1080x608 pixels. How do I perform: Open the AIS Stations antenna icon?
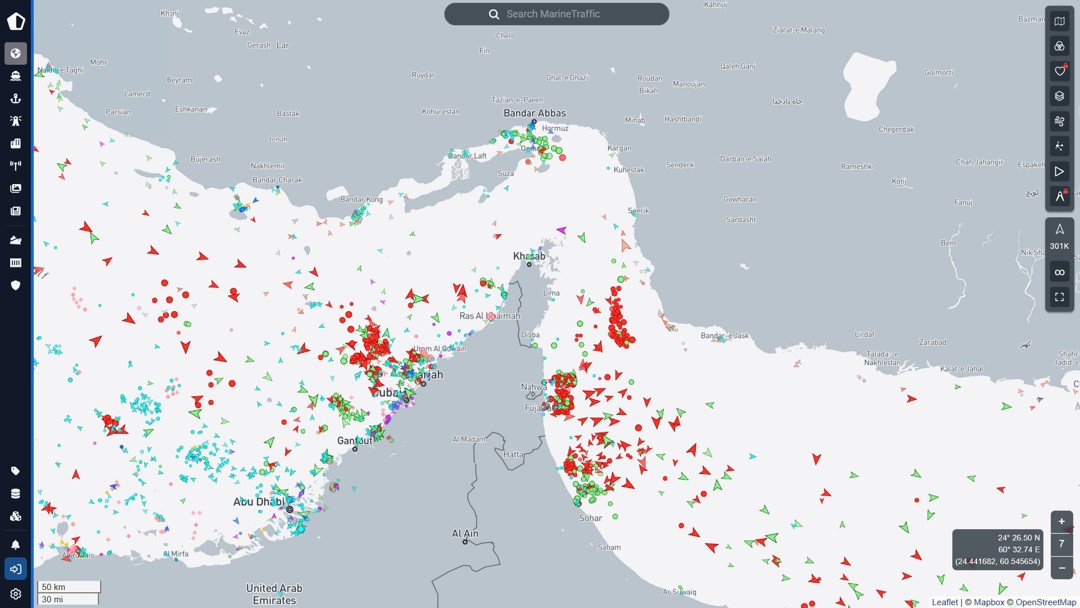[16, 166]
